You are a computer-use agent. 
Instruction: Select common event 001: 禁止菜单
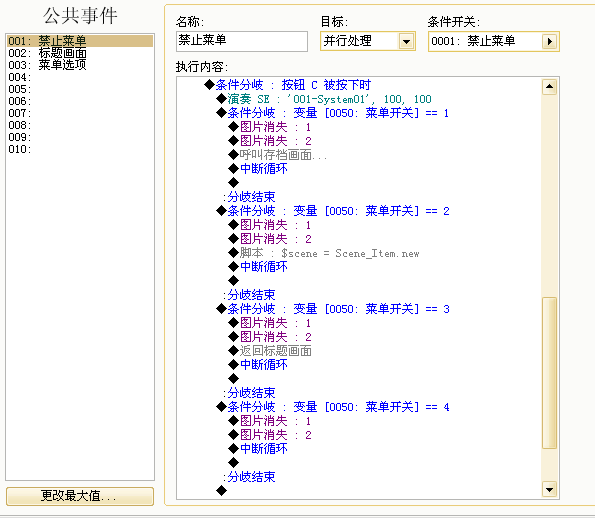pyautogui.click(x=80, y=41)
